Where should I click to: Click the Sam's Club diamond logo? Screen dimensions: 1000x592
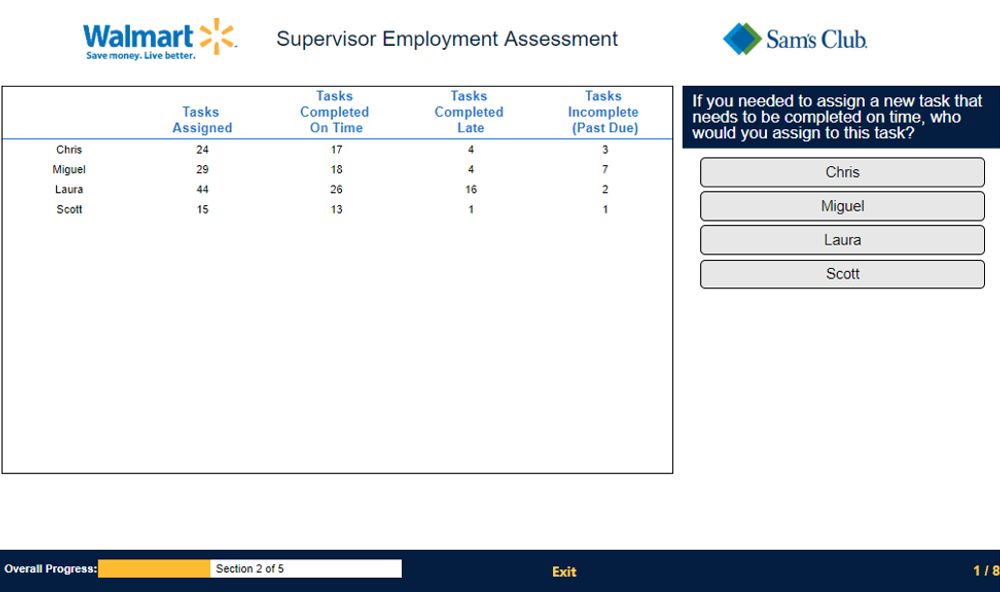point(742,39)
